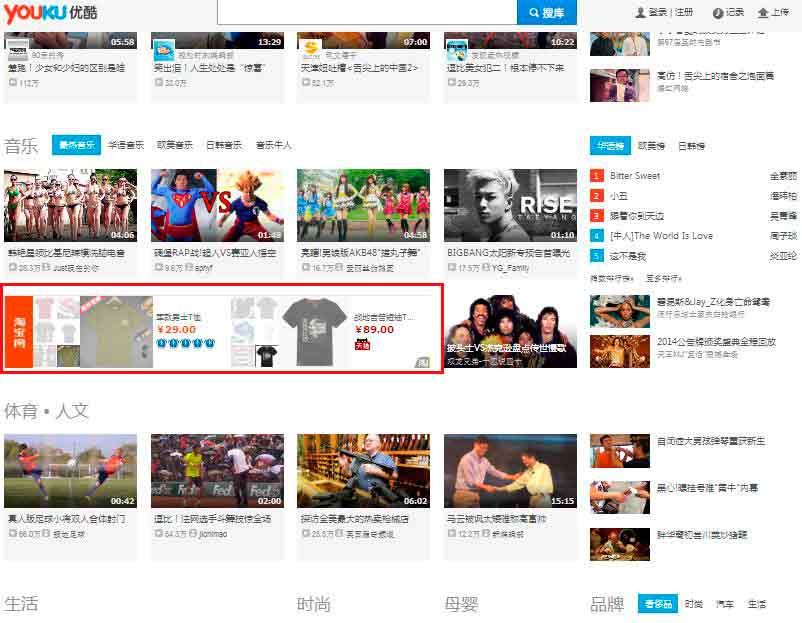Select the 华语榜 chart tab
Viewport: 802px width, 623px height.
(x=610, y=146)
